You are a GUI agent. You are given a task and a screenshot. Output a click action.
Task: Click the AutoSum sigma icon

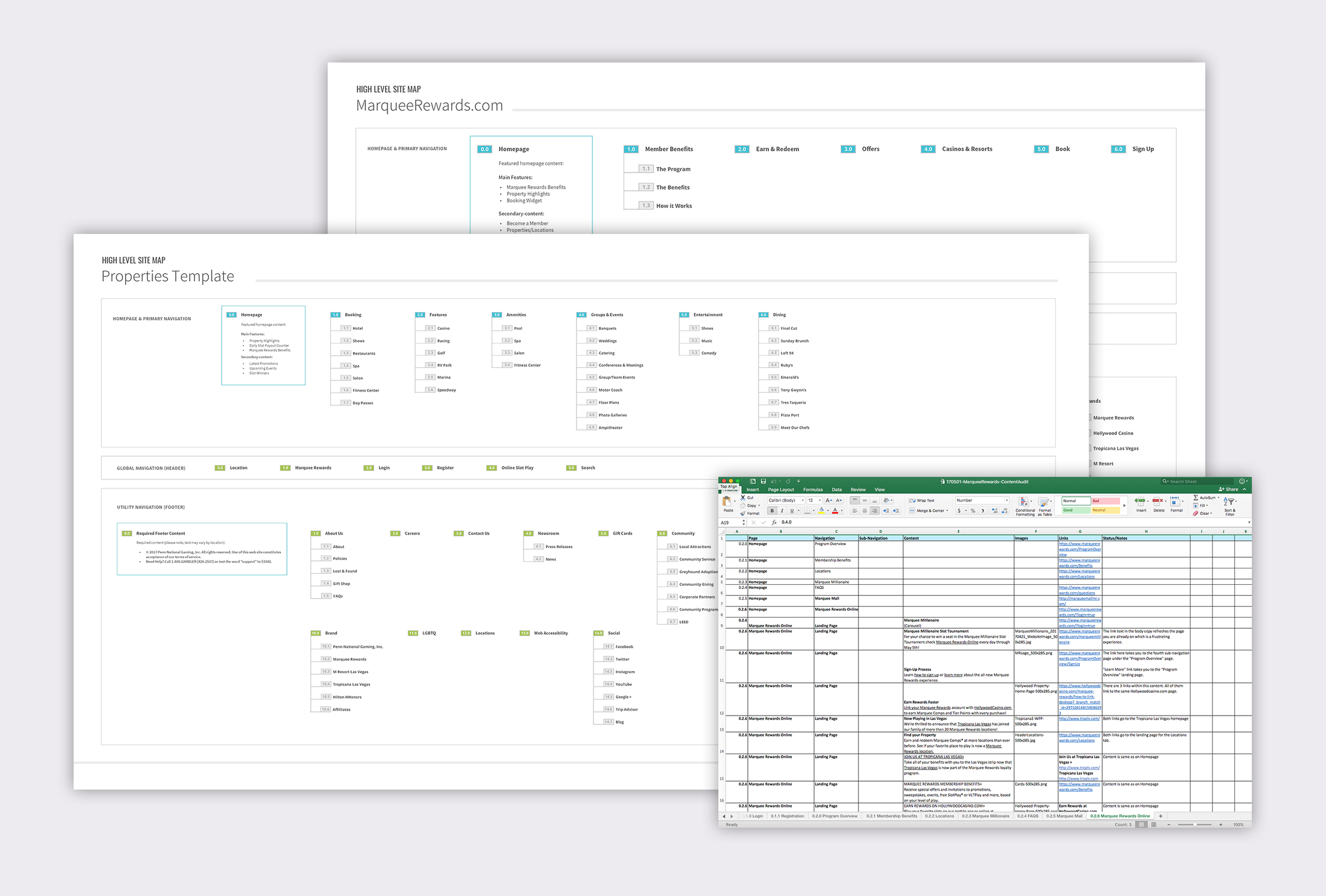1196,497
